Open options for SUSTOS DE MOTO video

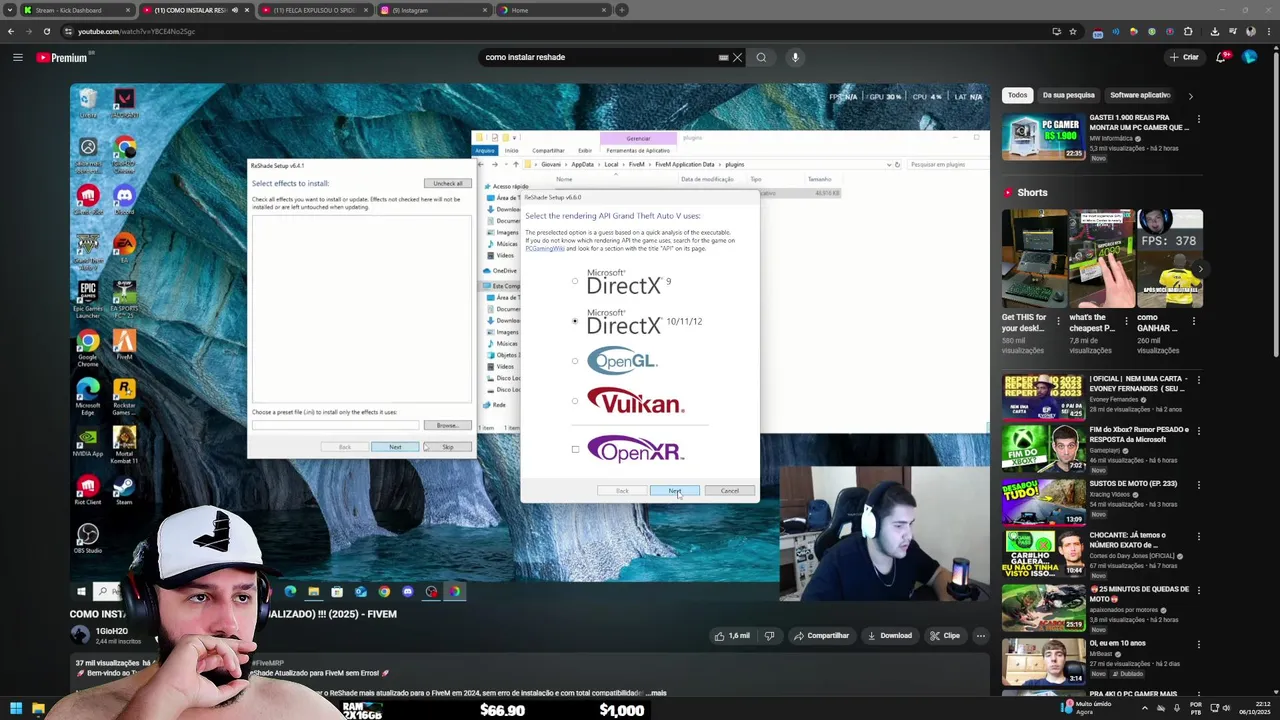[1198, 484]
